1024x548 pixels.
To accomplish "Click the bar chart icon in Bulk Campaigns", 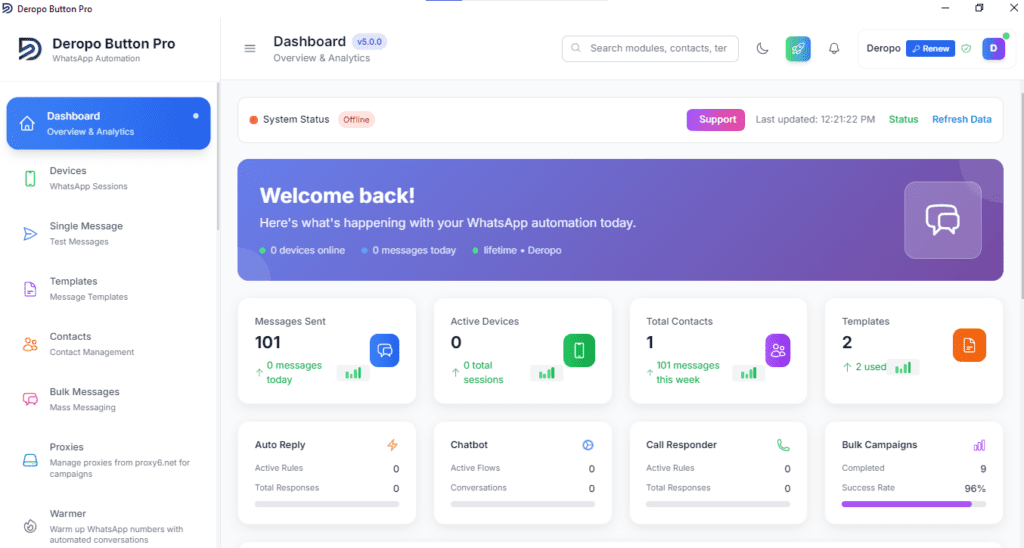I will [x=979, y=445].
